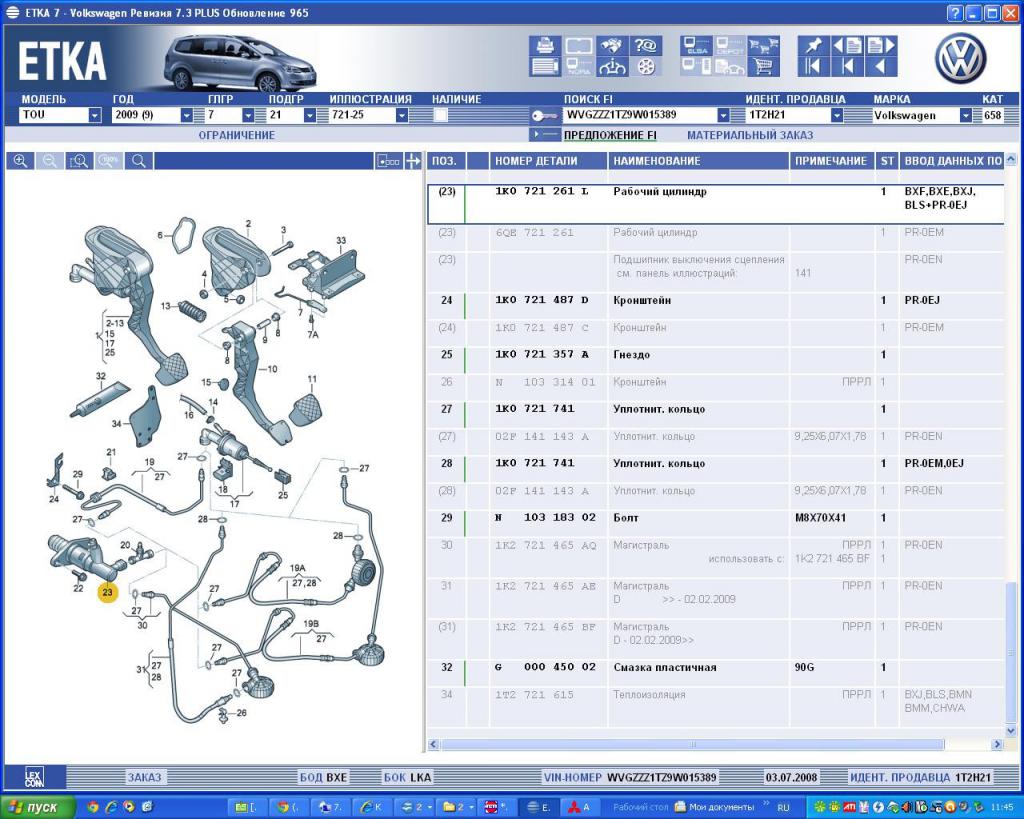Jump to first with double-bar arrow icon

coord(813,67)
